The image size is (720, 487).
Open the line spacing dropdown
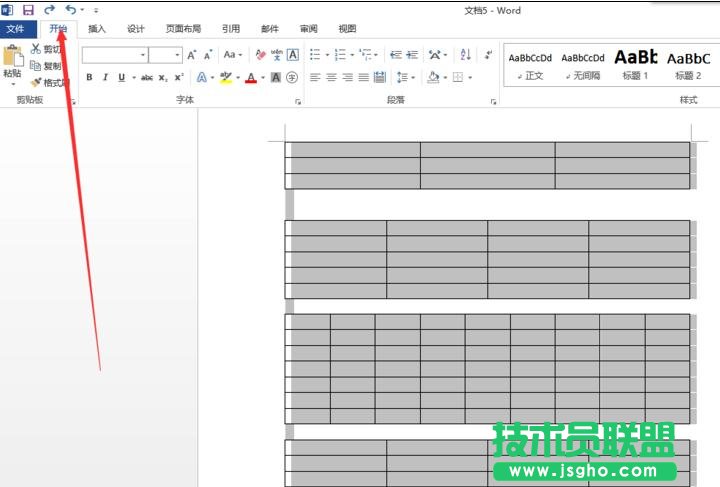(x=406, y=78)
